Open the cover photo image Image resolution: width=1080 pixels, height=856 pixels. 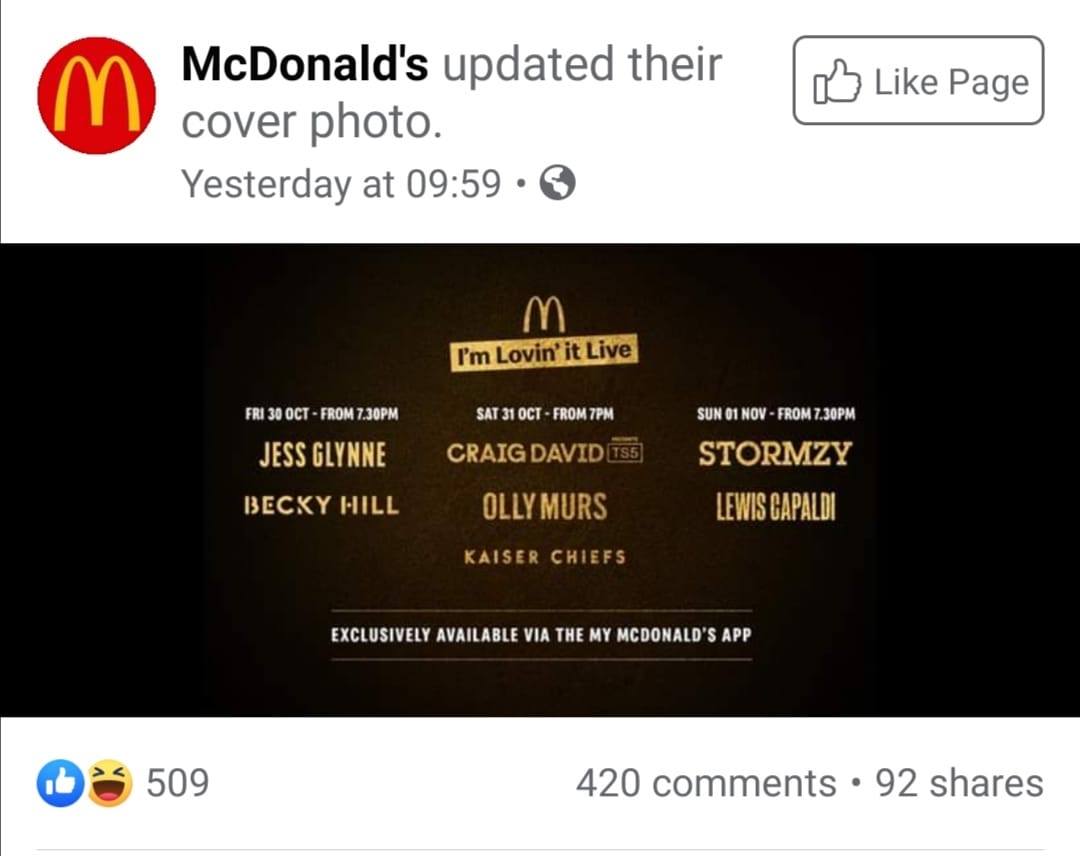540,480
